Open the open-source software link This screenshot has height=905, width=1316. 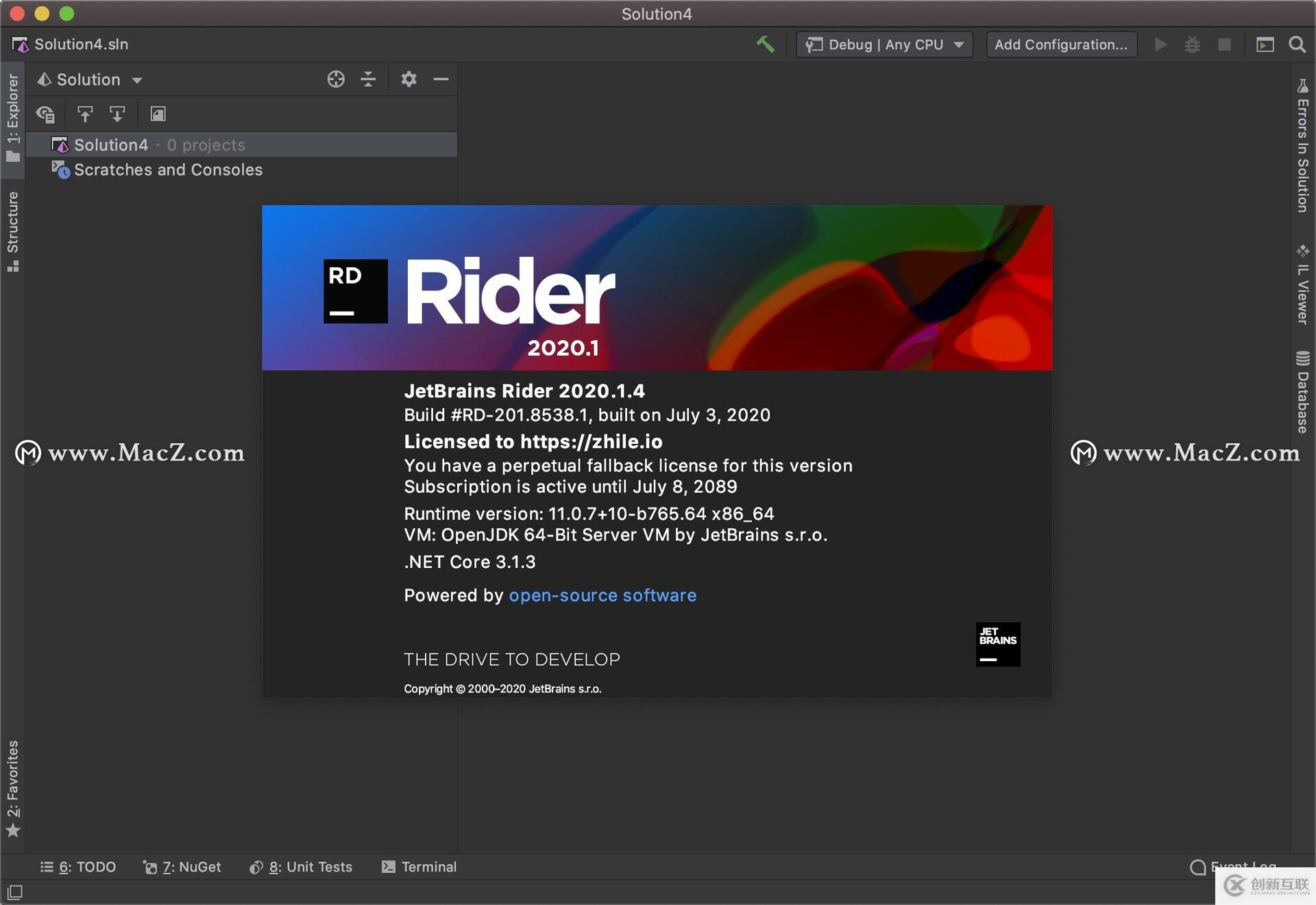click(602, 595)
